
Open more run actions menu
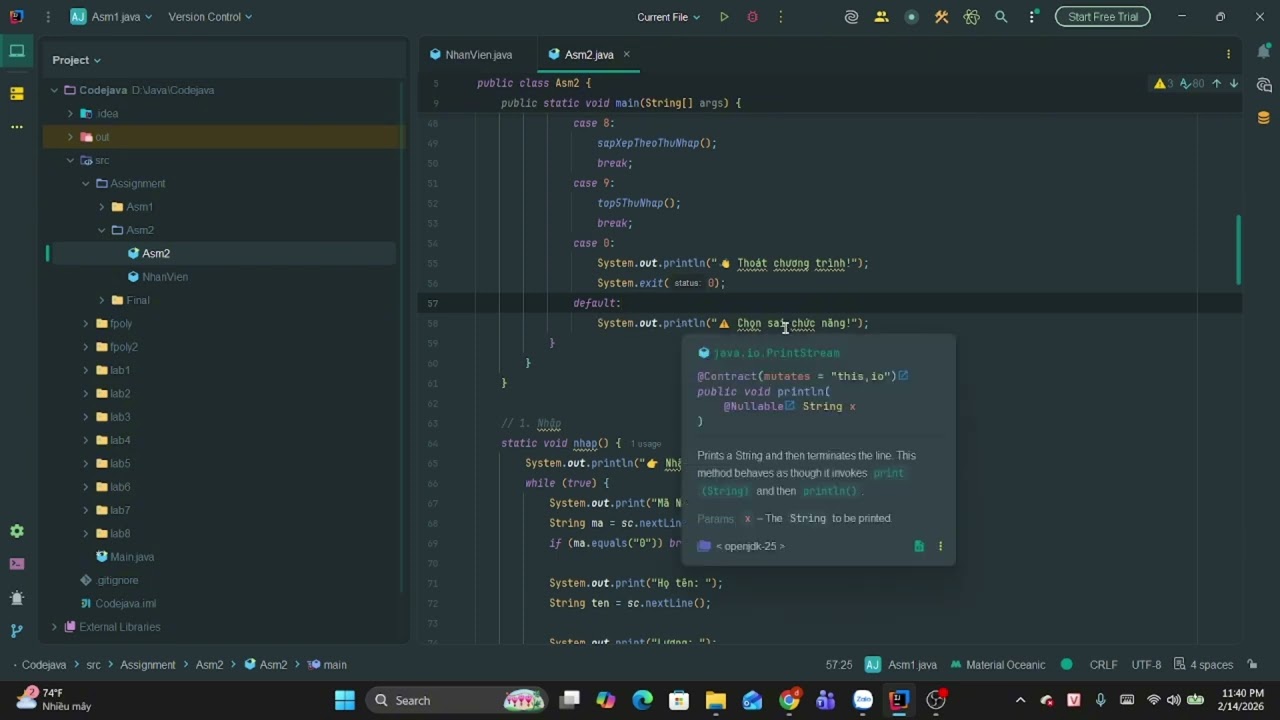point(780,17)
